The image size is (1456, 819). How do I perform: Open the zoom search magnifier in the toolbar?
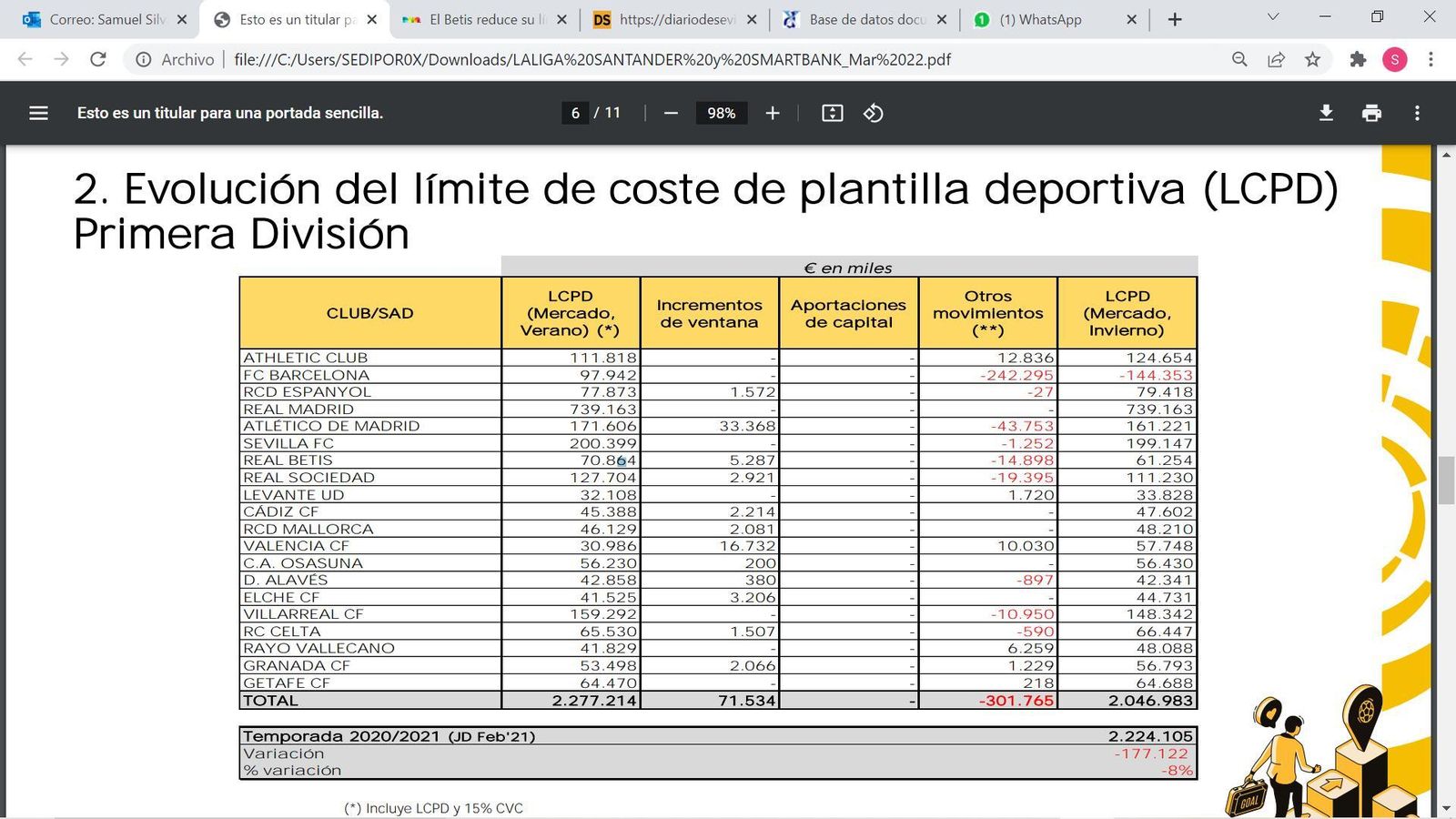click(x=1239, y=59)
